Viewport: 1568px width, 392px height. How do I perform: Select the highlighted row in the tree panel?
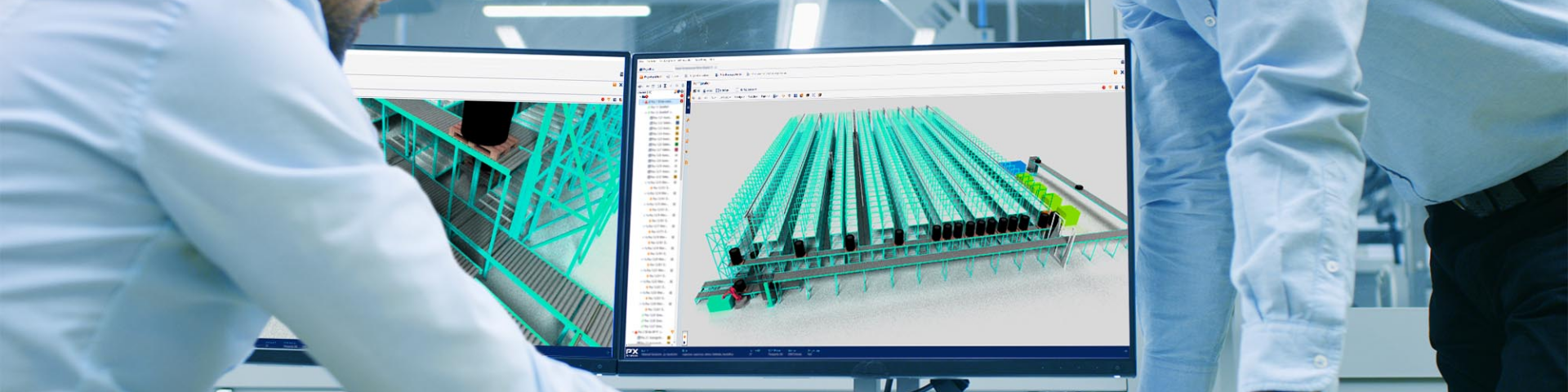coord(661,101)
